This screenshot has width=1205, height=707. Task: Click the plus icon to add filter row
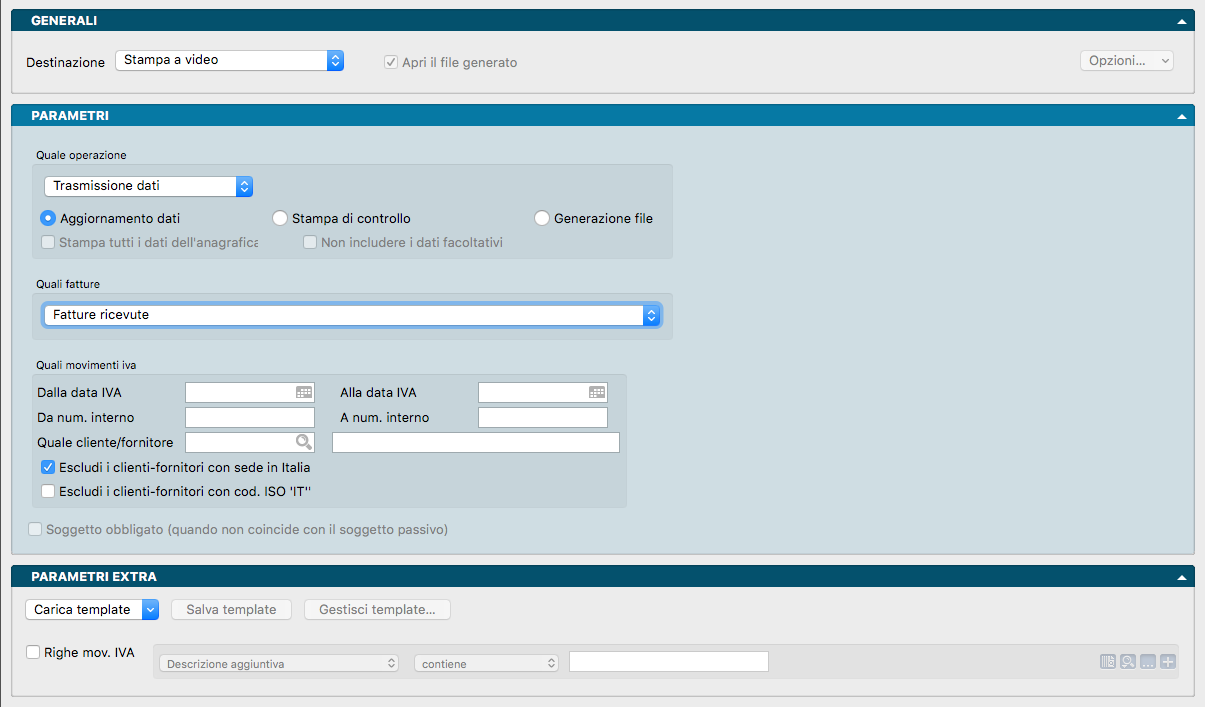coord(1167,662)
